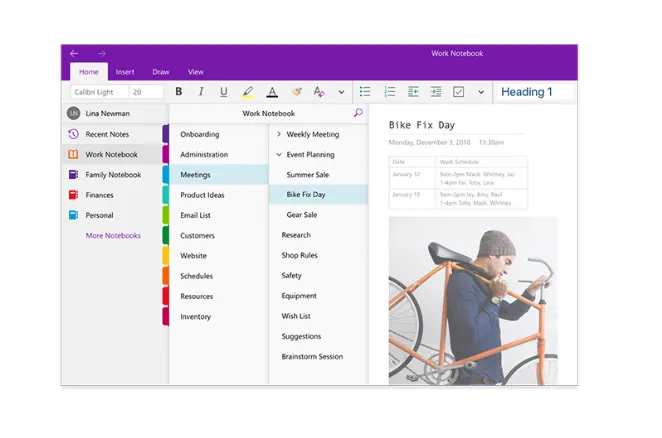662x438 pixels.
Task: Toggle italic formatting
Action: 201,92
